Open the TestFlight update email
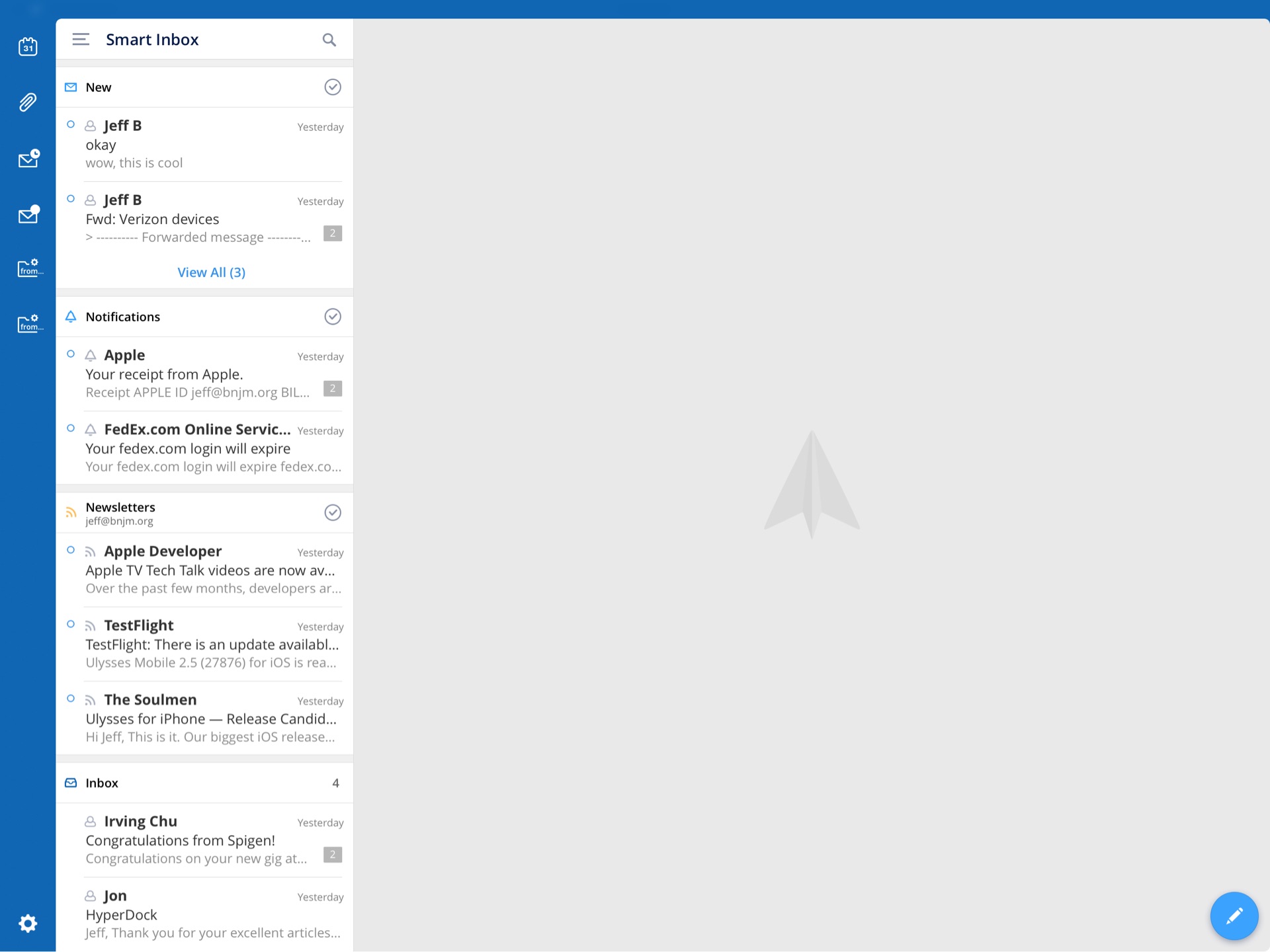1270x952 pixels. pyautogui.click(x=198, y=644)
